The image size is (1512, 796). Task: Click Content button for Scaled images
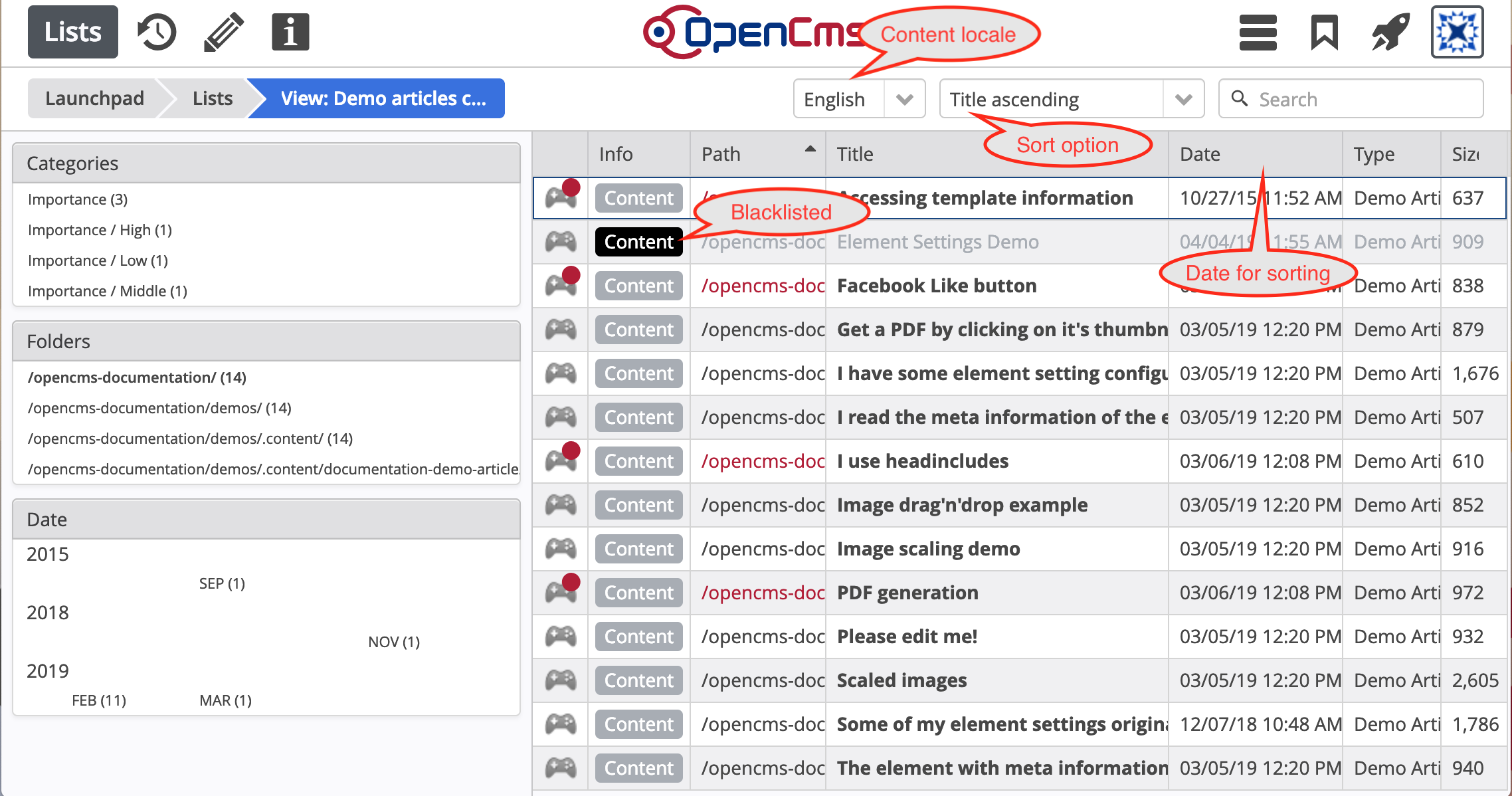pos(639,680)
